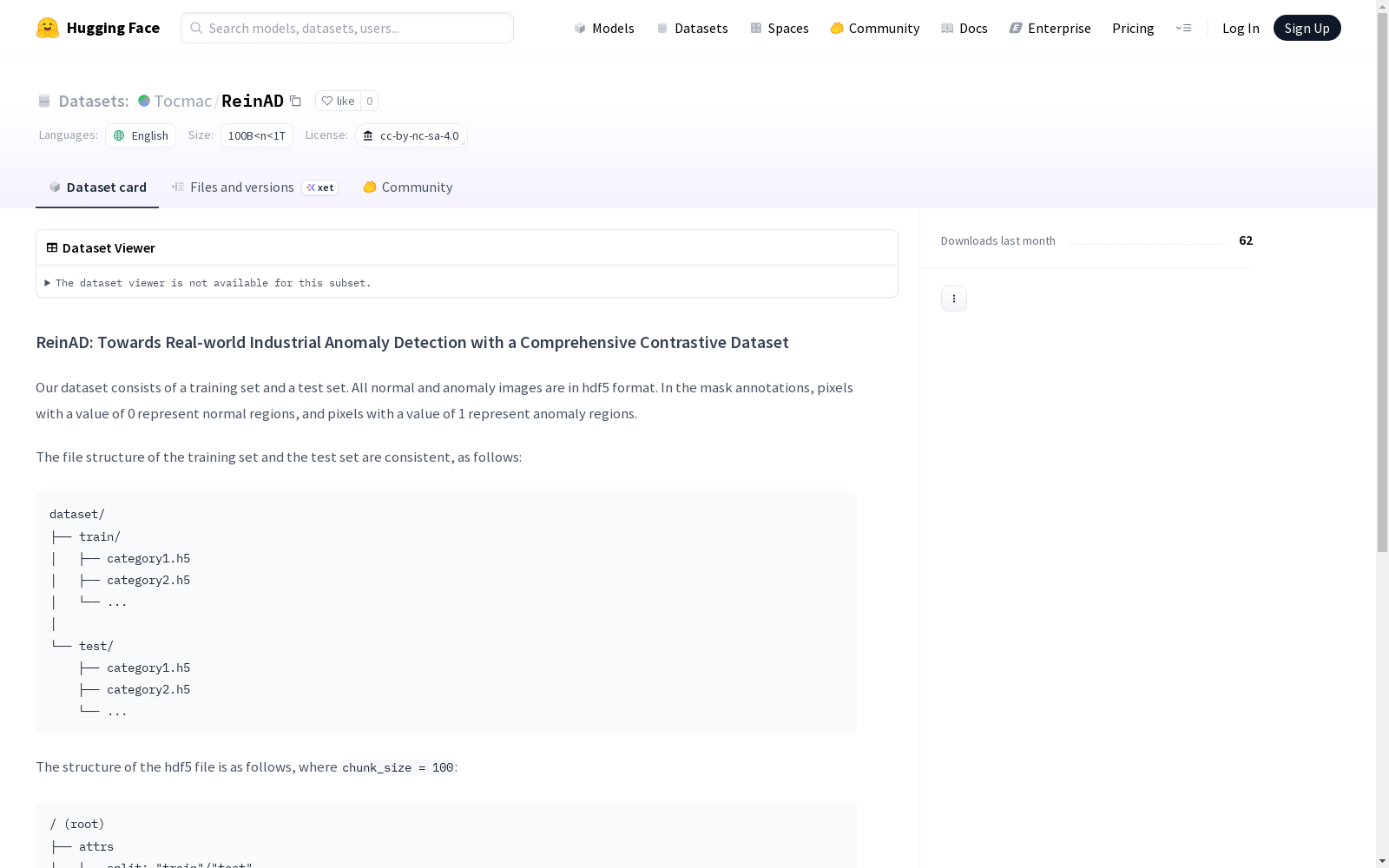Focus the search models input field
This screenshot has height=868, width=1389.
tap(347, 28)
